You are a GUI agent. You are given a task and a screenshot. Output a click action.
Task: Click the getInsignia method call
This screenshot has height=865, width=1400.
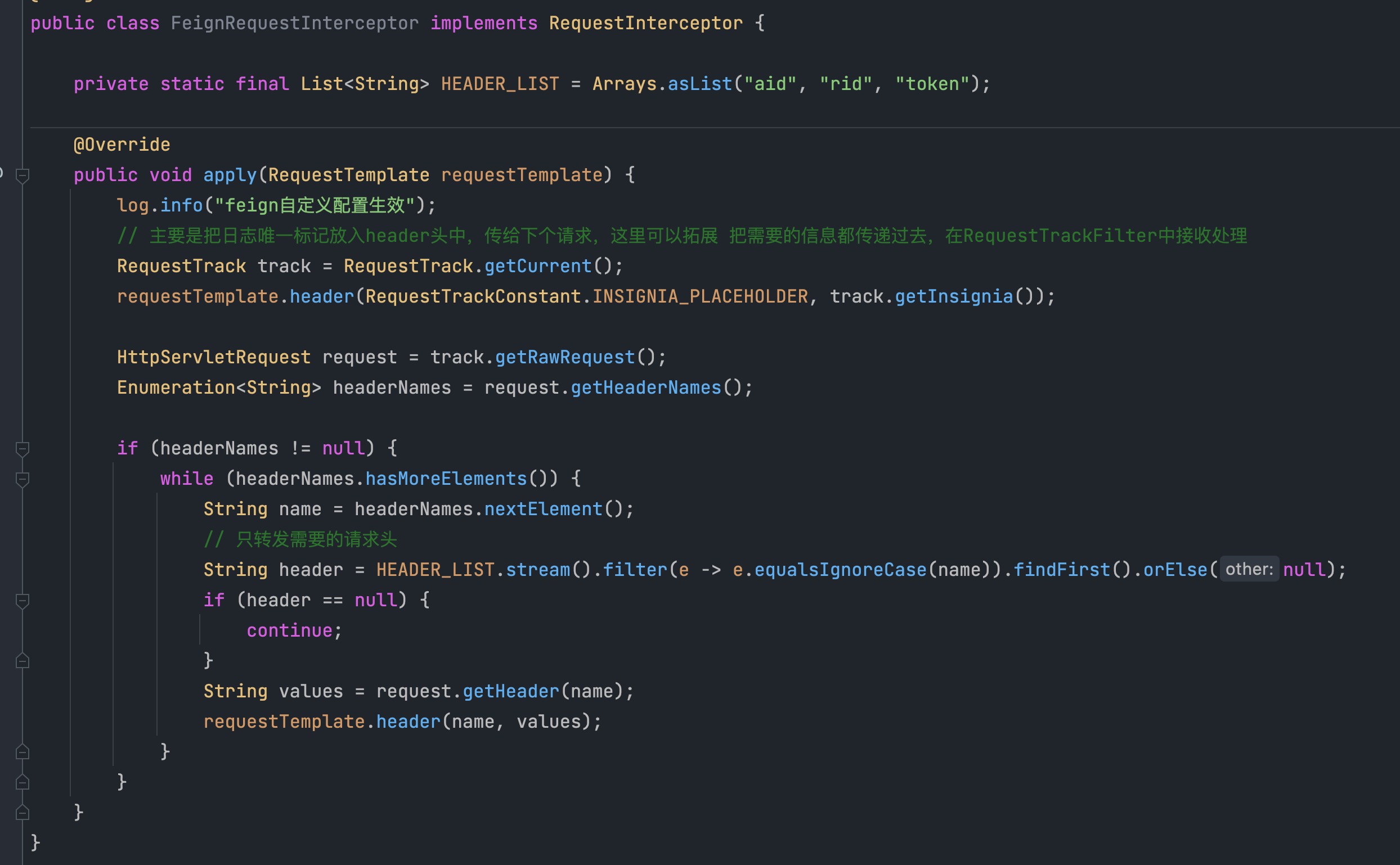[x=954, y=296]
